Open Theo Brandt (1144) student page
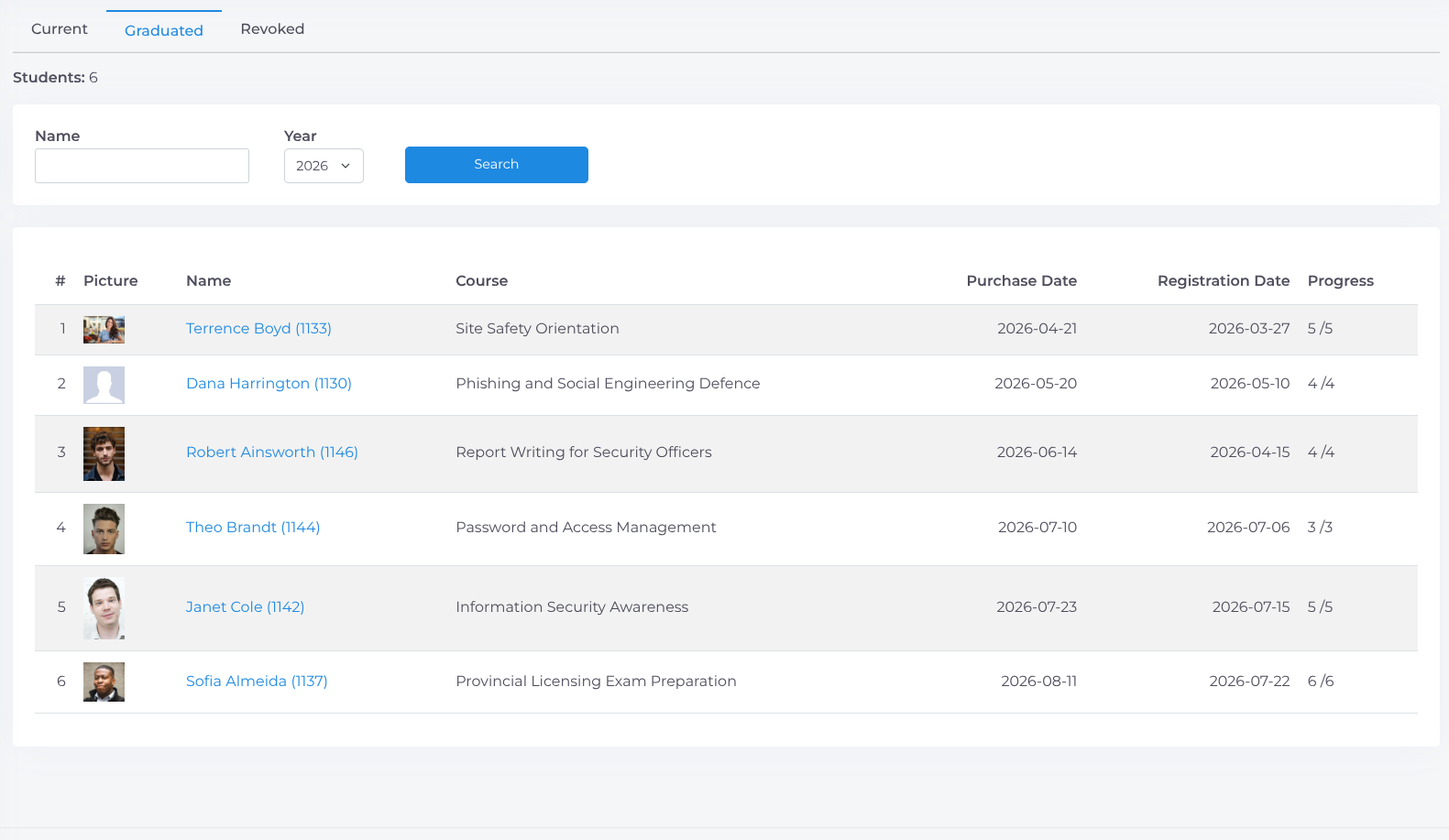 (x=253, y=527)
